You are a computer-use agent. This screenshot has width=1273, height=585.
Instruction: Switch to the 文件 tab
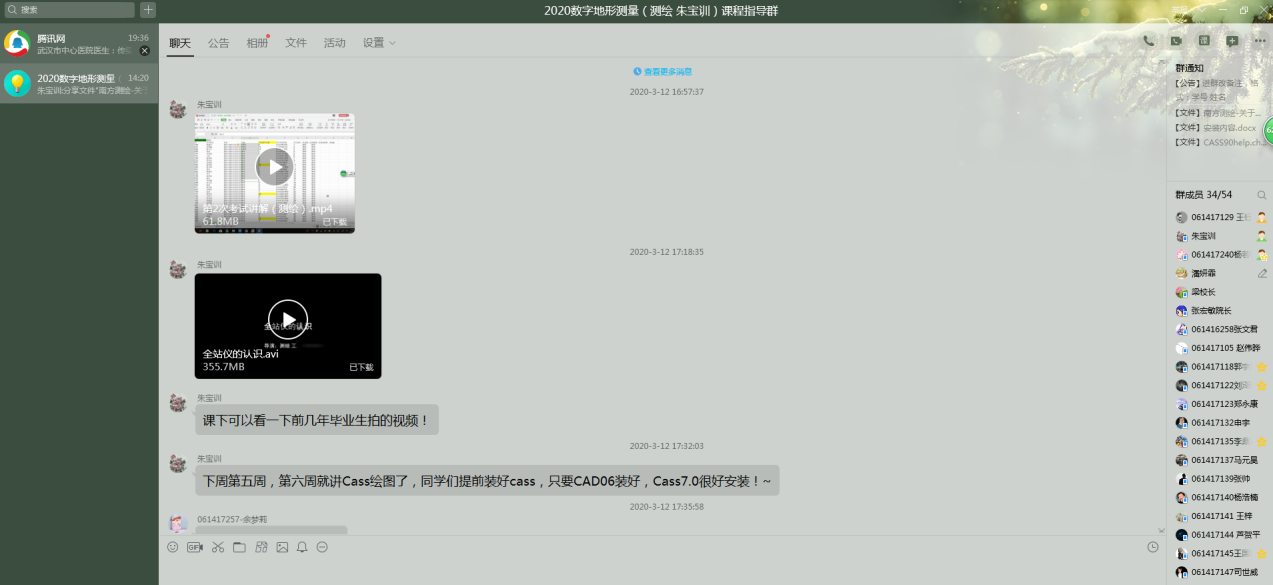tap(296, 43)
